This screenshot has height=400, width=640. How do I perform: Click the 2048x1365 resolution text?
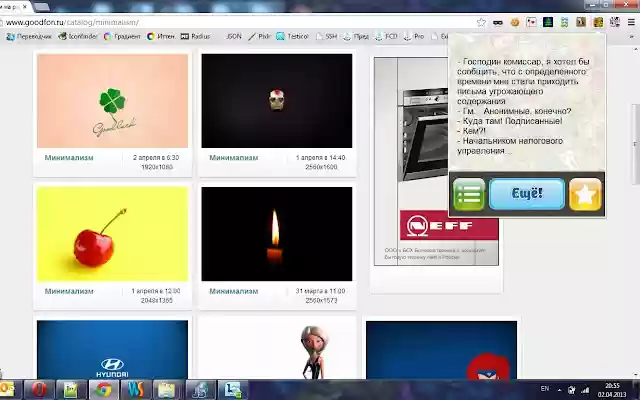click(157, 300)
